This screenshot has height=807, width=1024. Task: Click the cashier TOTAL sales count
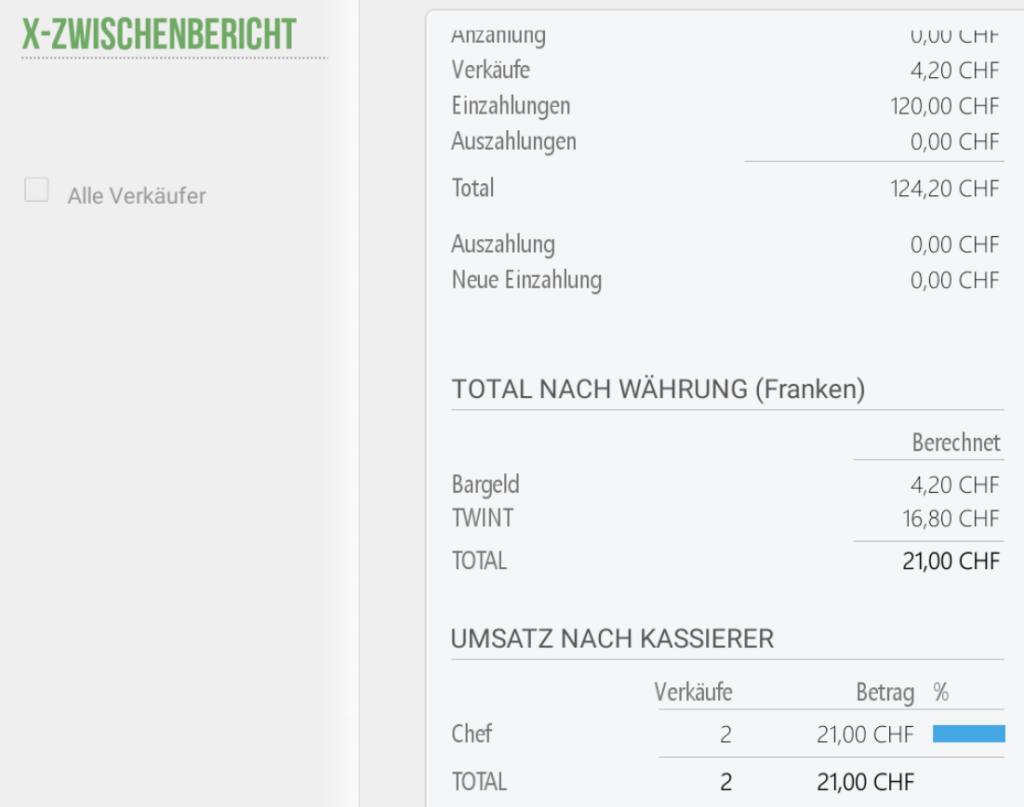click(726, 782)
